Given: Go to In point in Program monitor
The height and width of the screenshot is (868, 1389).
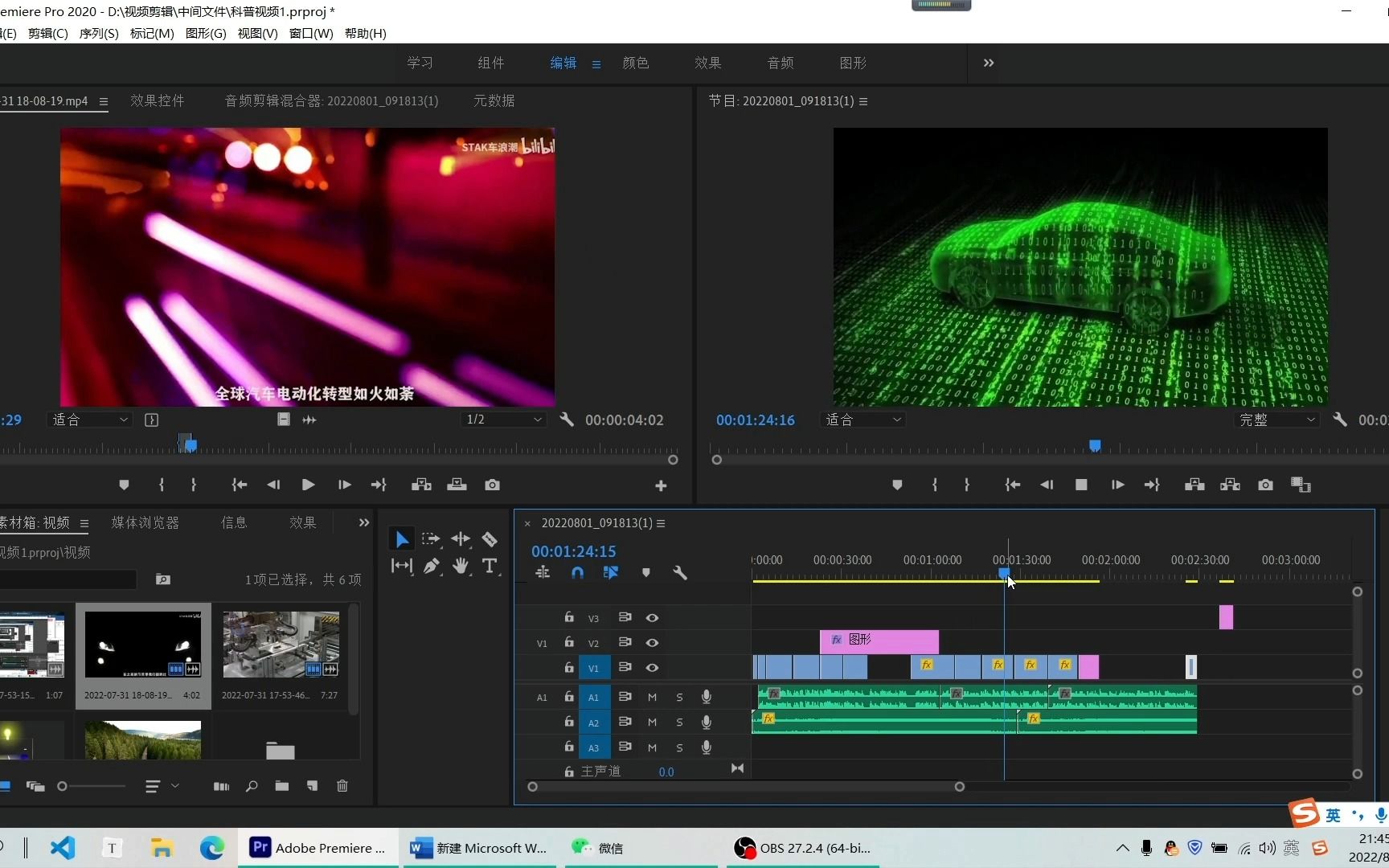Looking at the screenshot, I should pyautogui.click(x=1012, y=485).
